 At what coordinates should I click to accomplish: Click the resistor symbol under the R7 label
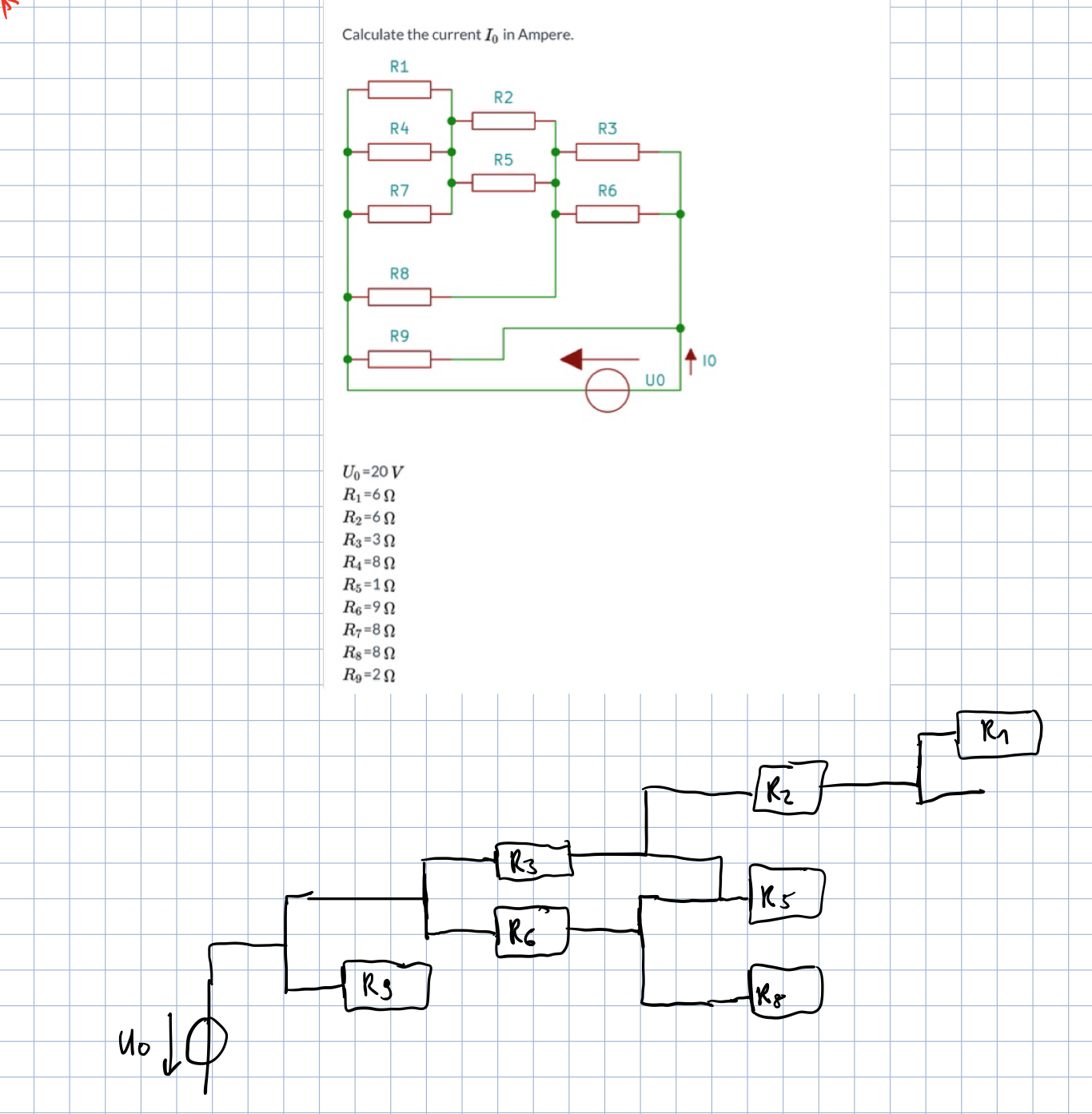tap(399, 214)
